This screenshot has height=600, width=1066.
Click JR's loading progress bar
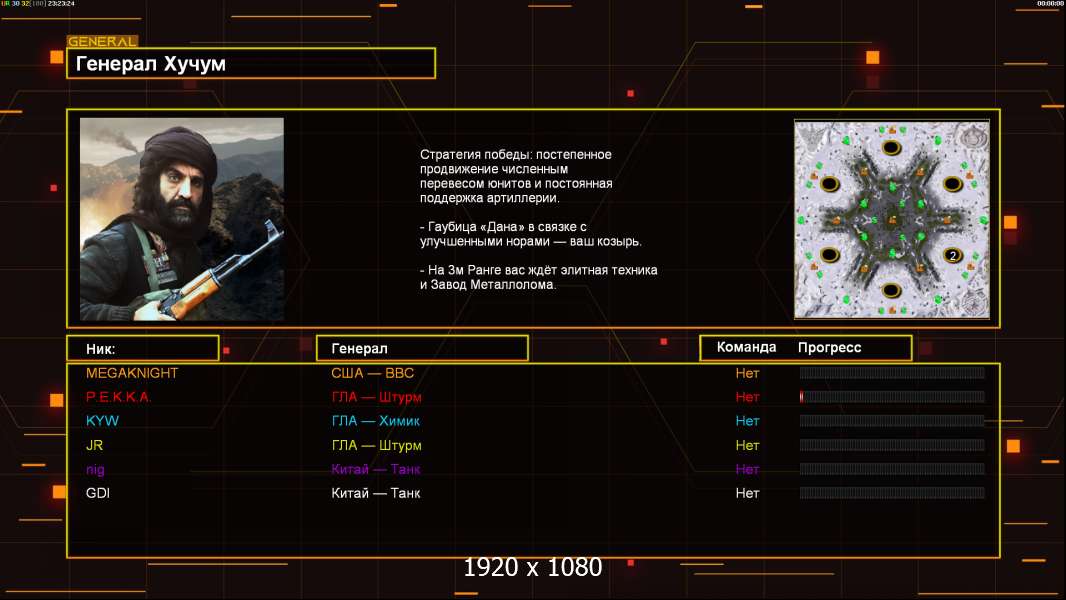click(x=892, y=445)
